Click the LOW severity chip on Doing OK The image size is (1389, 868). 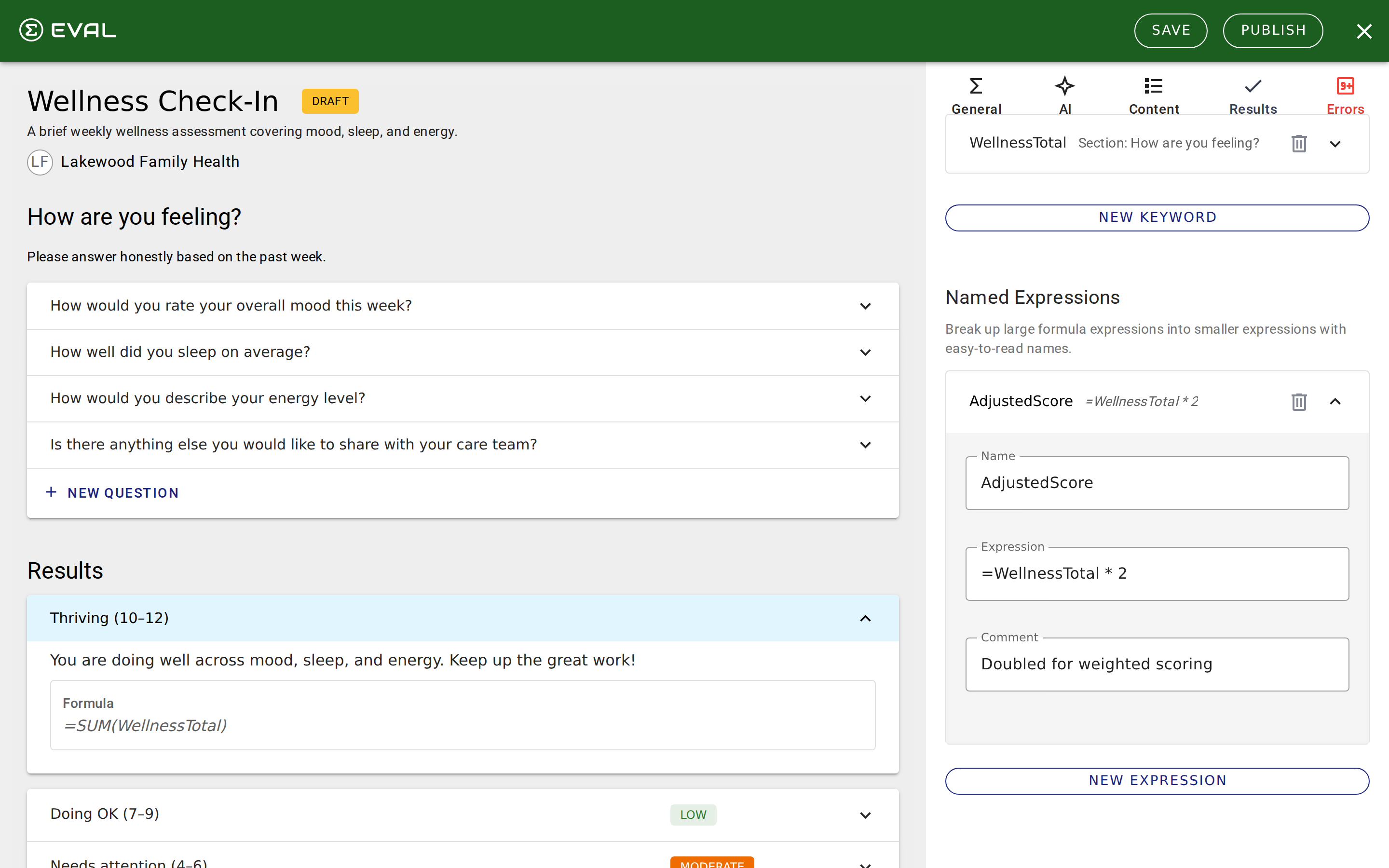coord(693,814)
